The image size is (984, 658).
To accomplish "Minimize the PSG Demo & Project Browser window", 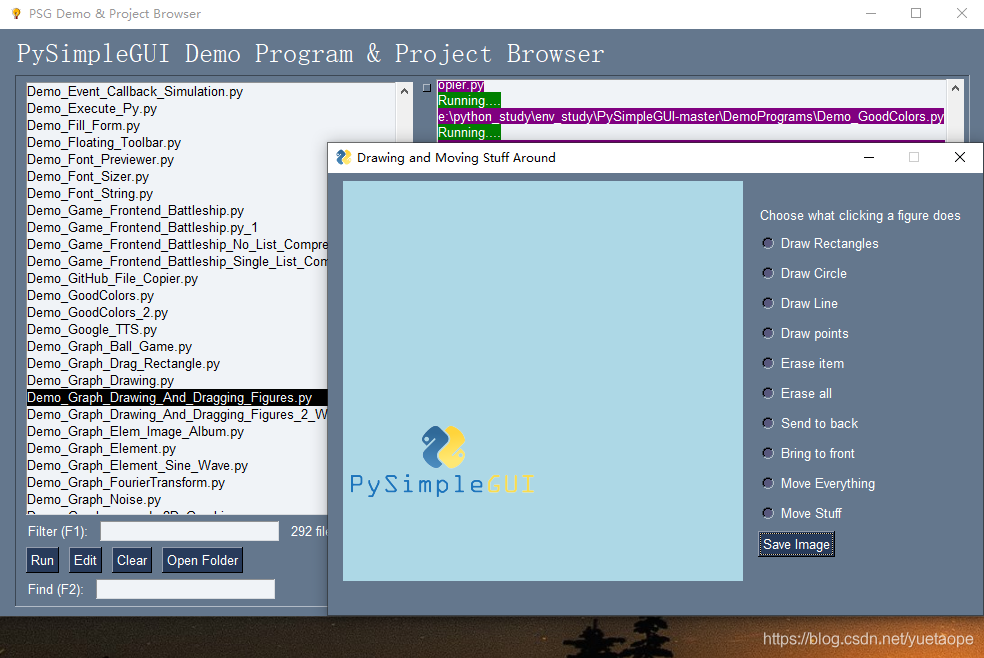I will click(x=871, y=13).
